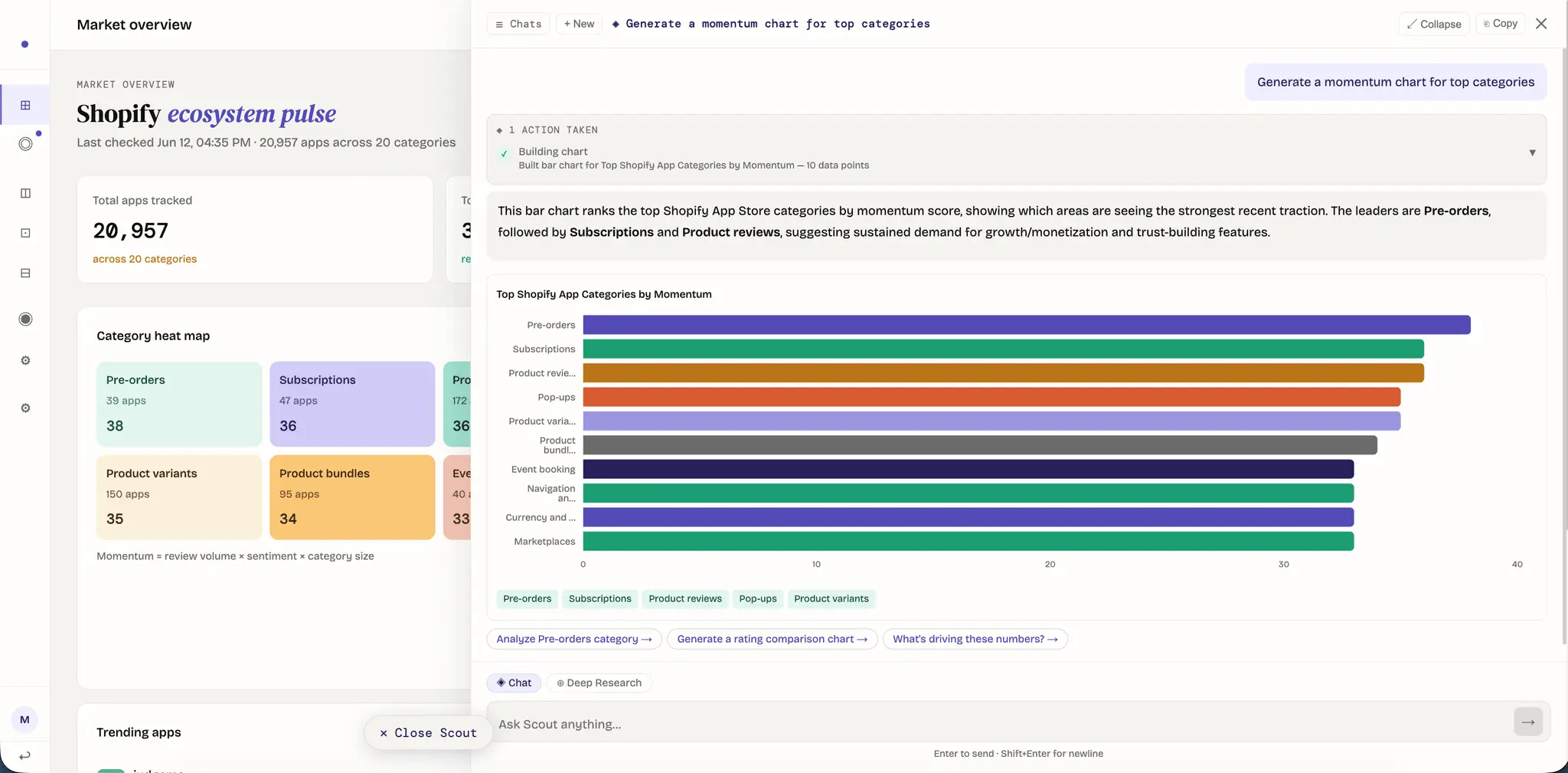Click Generate a rating comparison chart suggestion
Screen dimensions: 1568x773
click(x=772, y=639)
